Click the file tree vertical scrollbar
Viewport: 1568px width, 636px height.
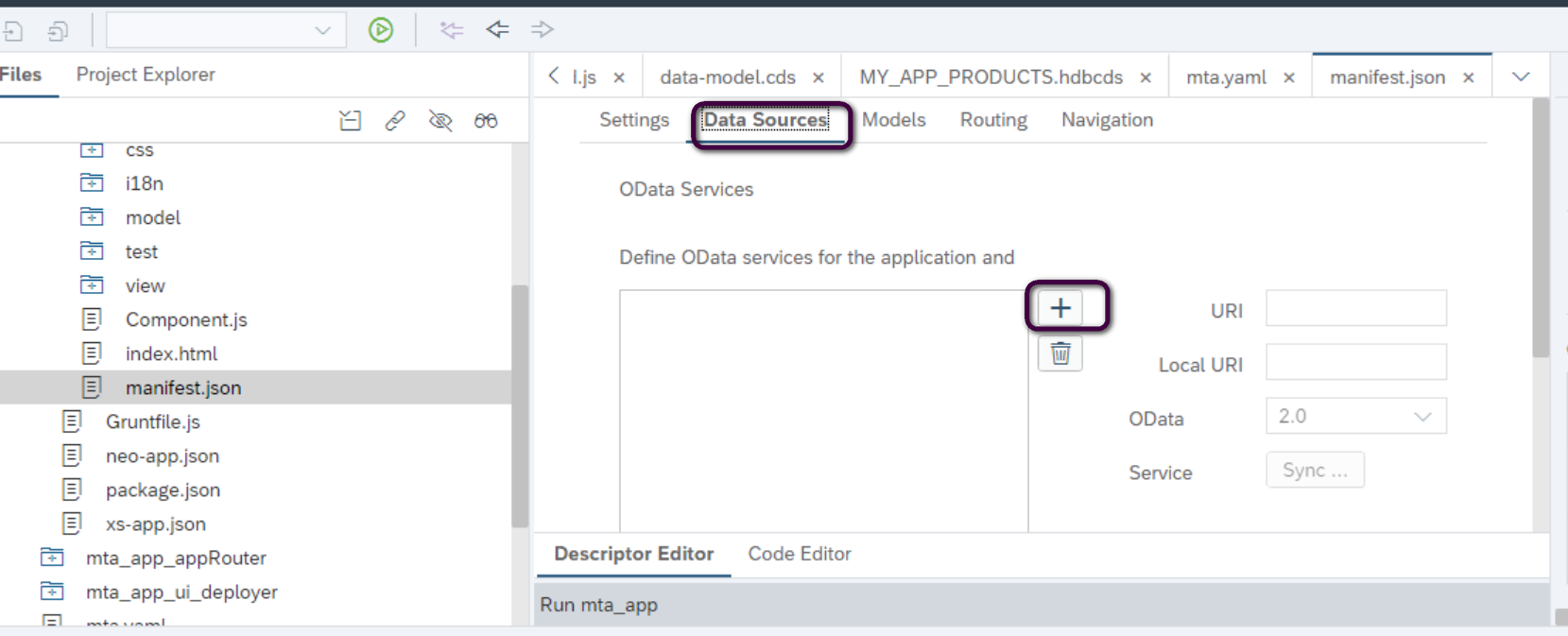click(520, 406)
